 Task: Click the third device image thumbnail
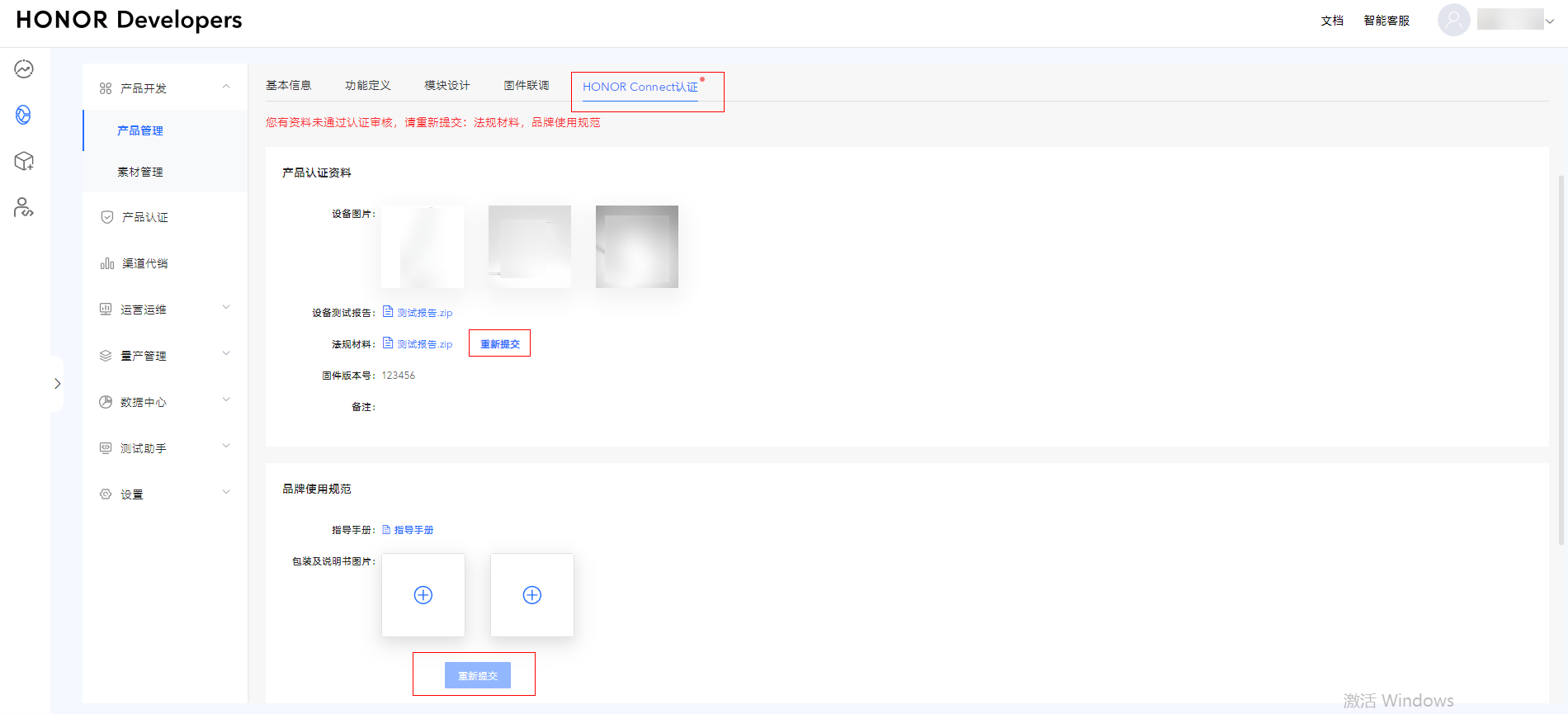[x=637, y=247]
